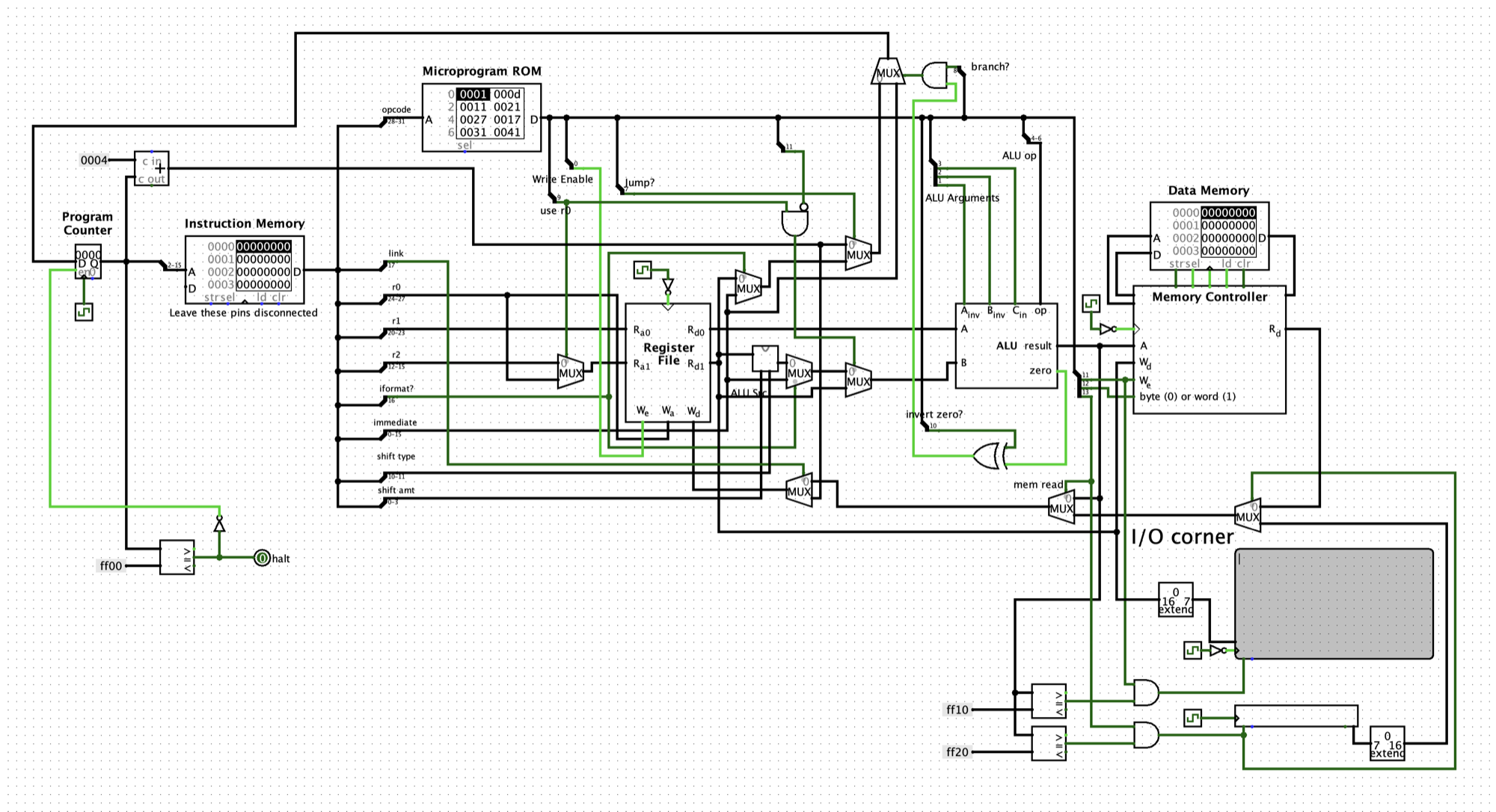Viewport: 1496px width, 812px height.
Task: Toggle the clock left of the keyboard buffer
Action: 1193,719
